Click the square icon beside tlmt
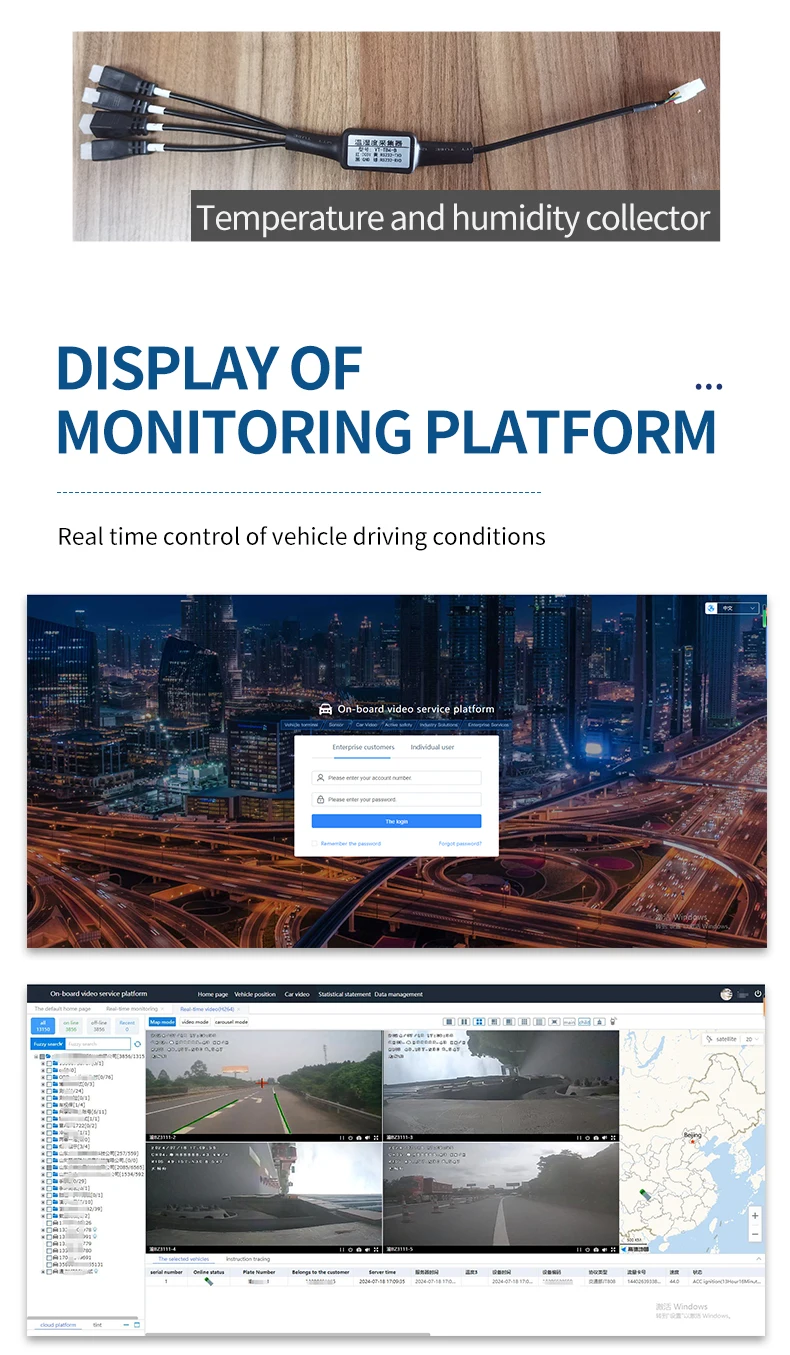 click(x=137, y=1325)
